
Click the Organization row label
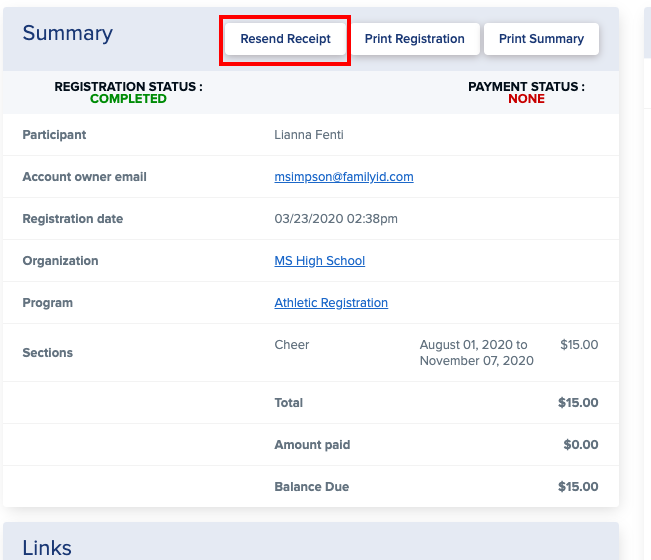60,261
